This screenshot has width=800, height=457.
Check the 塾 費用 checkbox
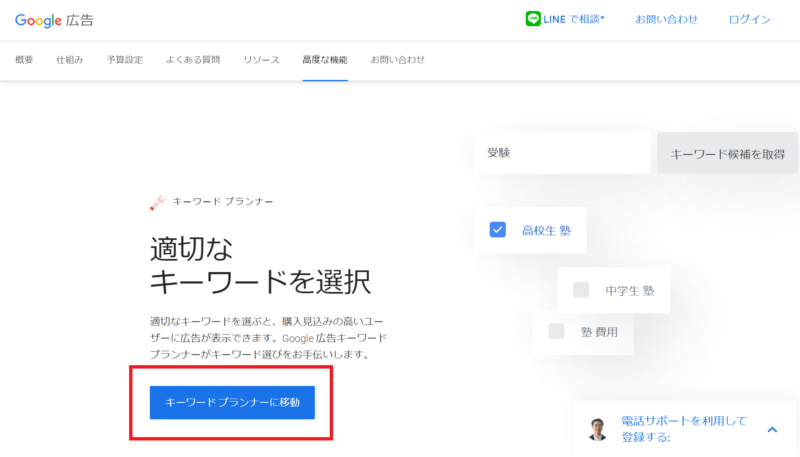click(x=556, y=331)
